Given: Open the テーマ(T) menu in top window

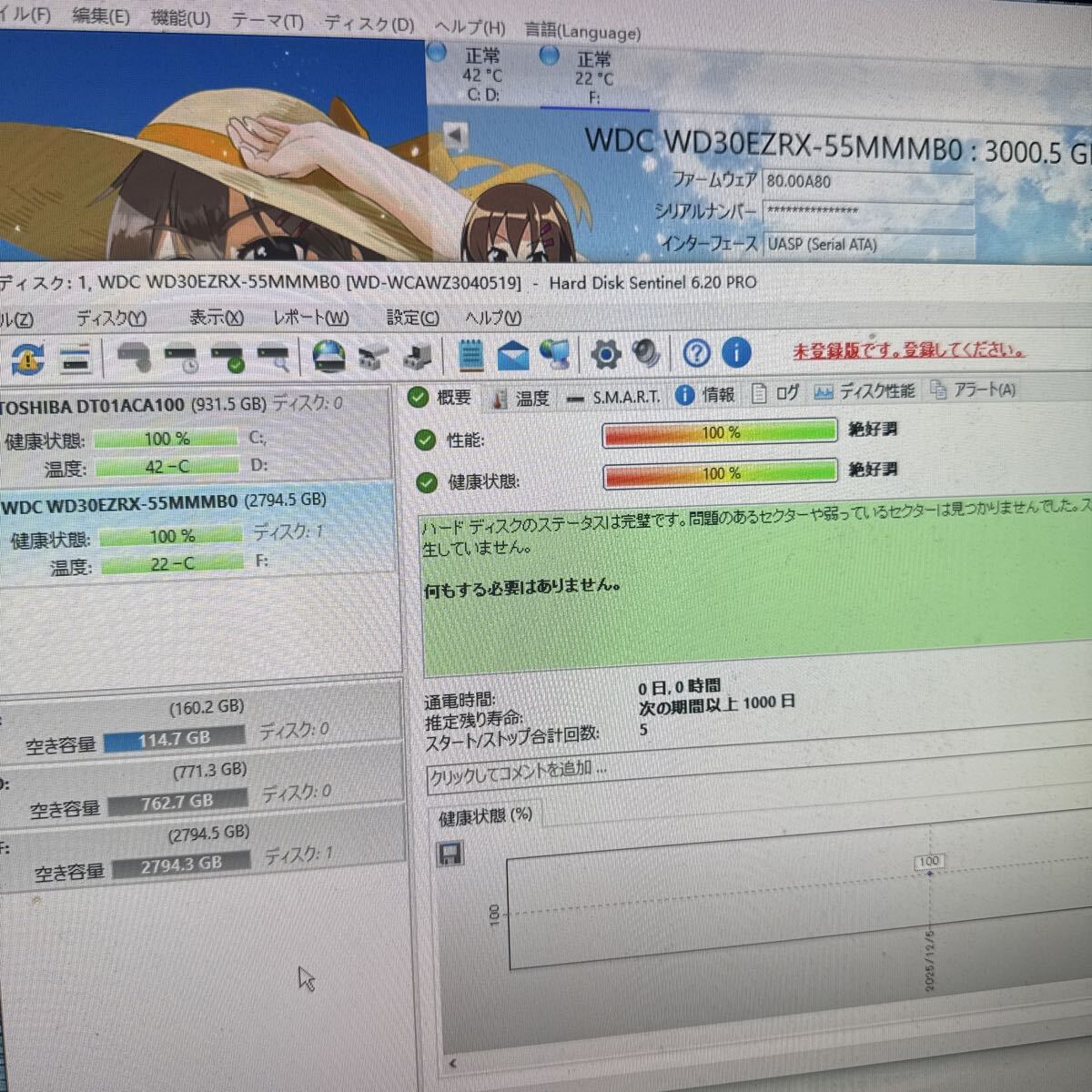Looking at the screenshot, I should [x=268, y=20].
